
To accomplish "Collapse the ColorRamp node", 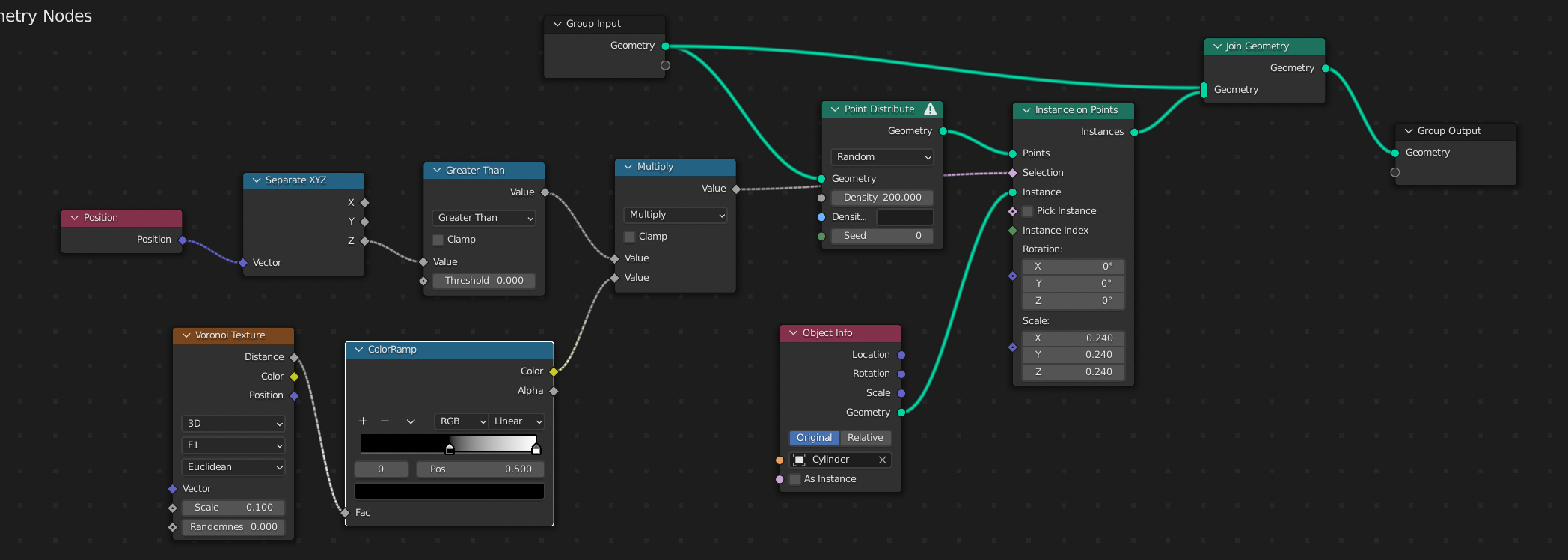I will (x=359, y=350).
